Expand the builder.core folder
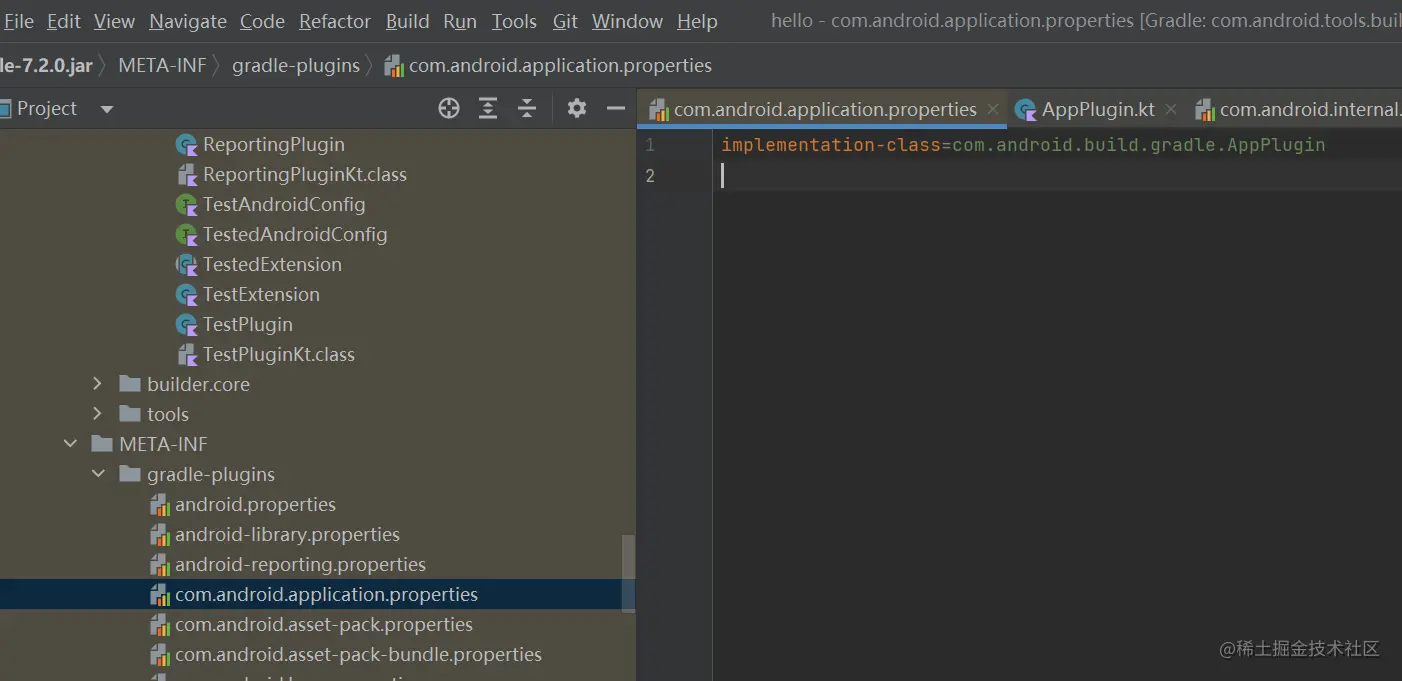Screen dimensions: 1402x681 click(97, 384)
